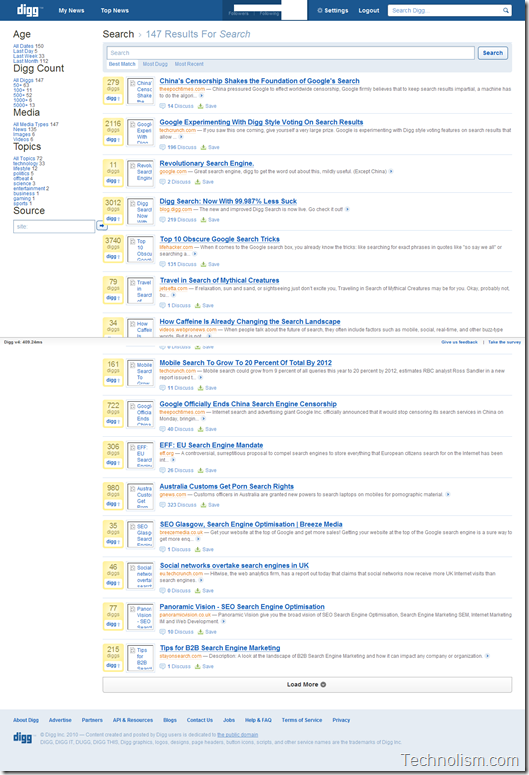Save the Tips for B2B Search story
This screenshot has height=775, width=529.
coord(204,666)
